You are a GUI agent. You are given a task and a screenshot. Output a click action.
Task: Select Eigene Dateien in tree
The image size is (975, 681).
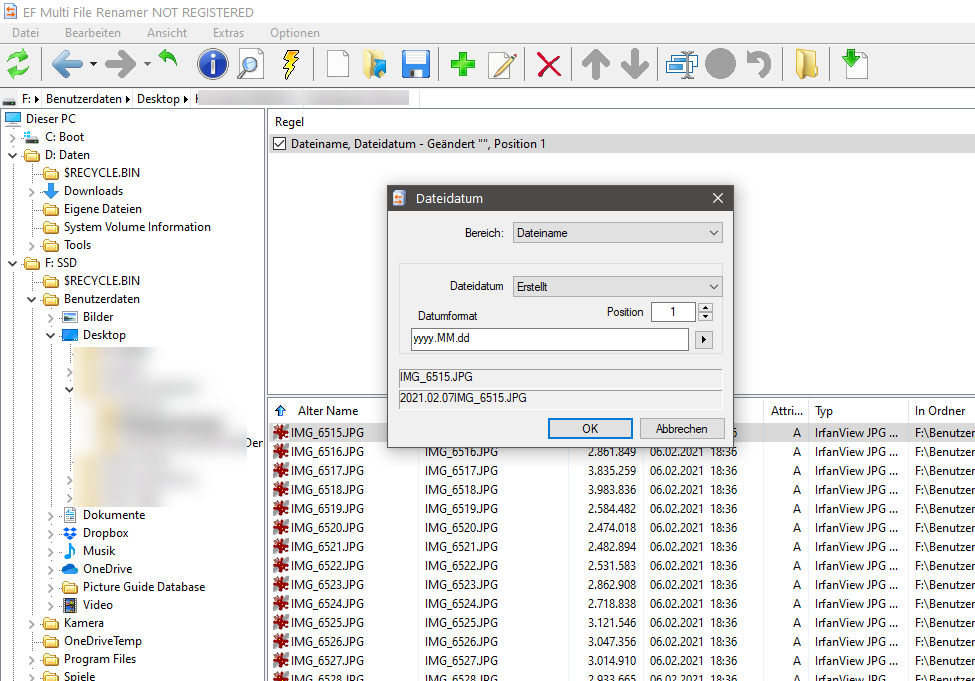[x=103, y=209]
